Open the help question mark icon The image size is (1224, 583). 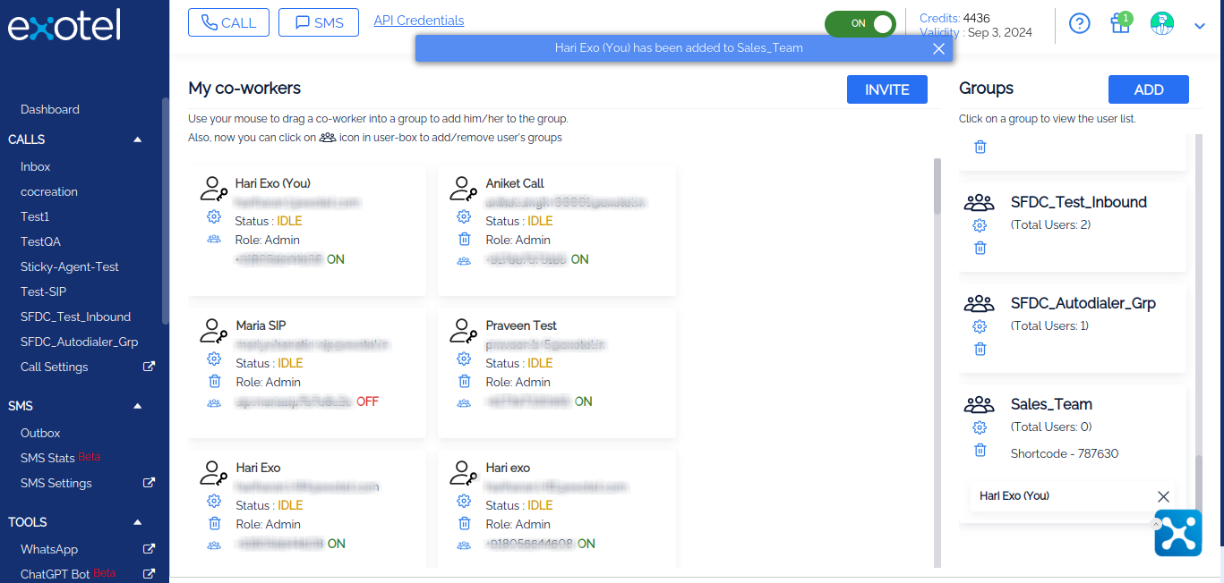point(1079,23)
